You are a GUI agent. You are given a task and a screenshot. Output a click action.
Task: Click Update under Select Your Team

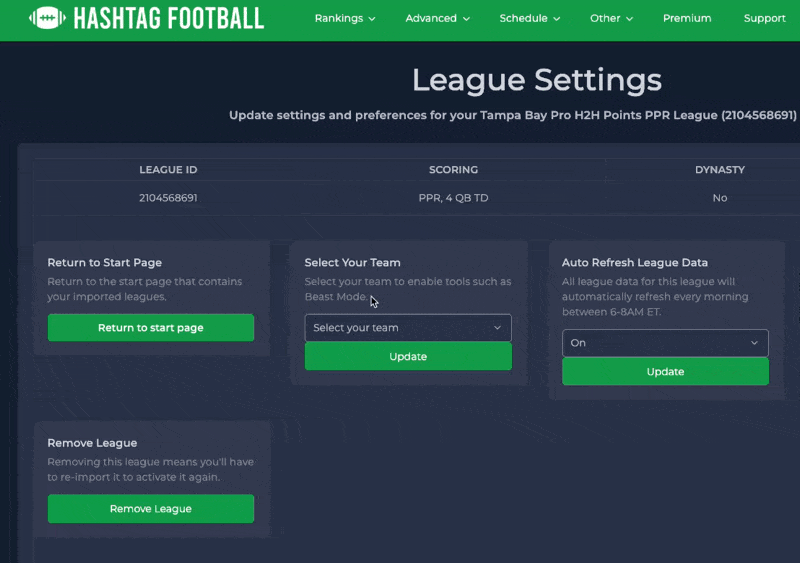pyautogui.click(x=408, y=356)
